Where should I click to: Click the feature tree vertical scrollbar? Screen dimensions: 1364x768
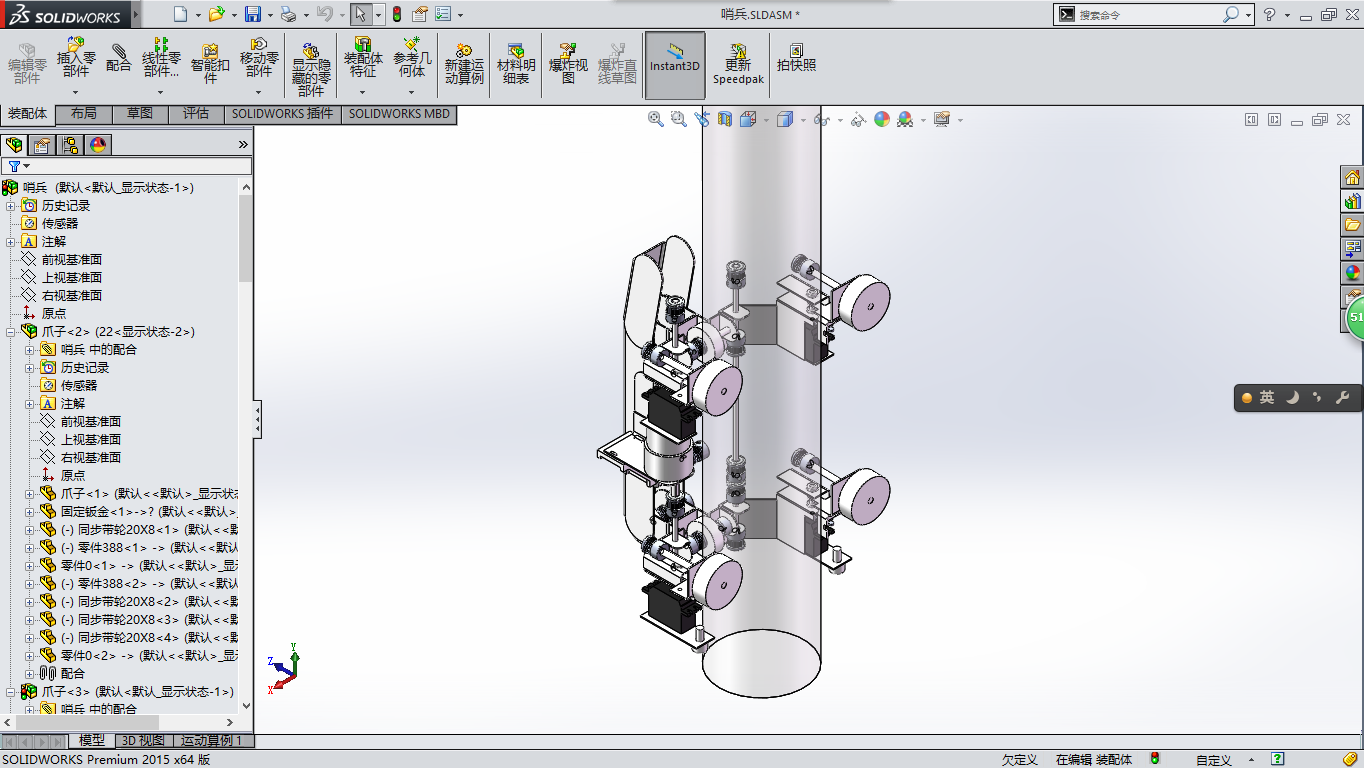(246, 237)
